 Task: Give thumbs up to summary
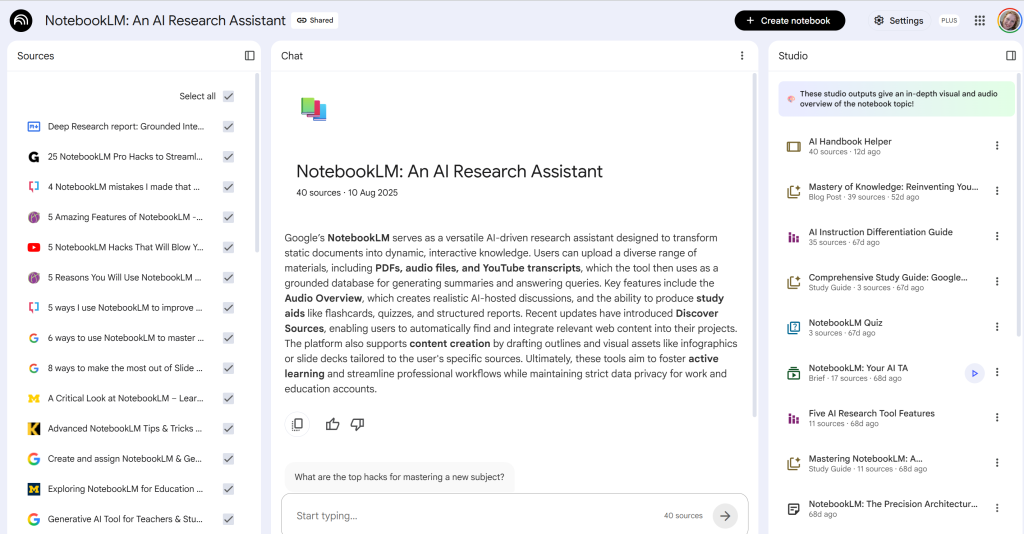(332, 424)
